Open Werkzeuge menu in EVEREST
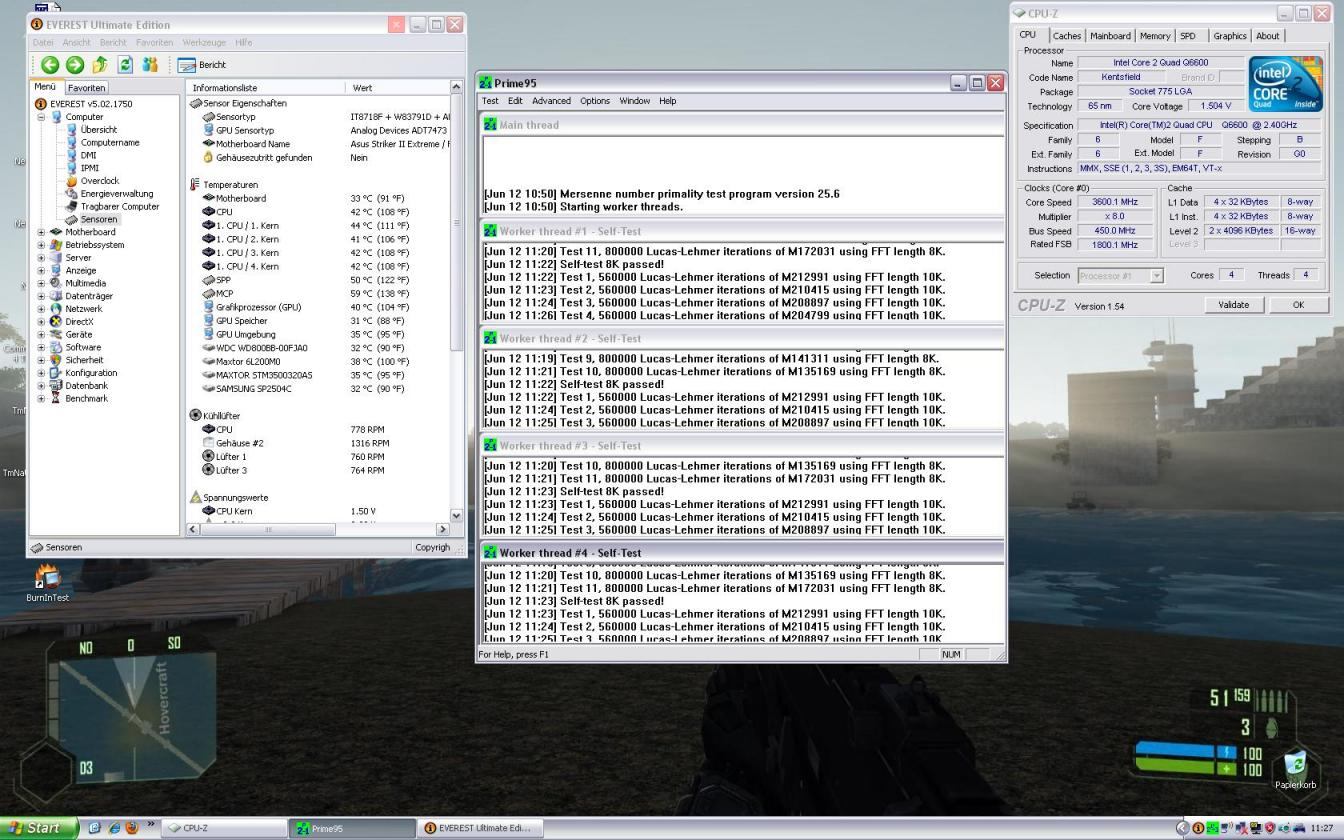 tap(204, 42)
